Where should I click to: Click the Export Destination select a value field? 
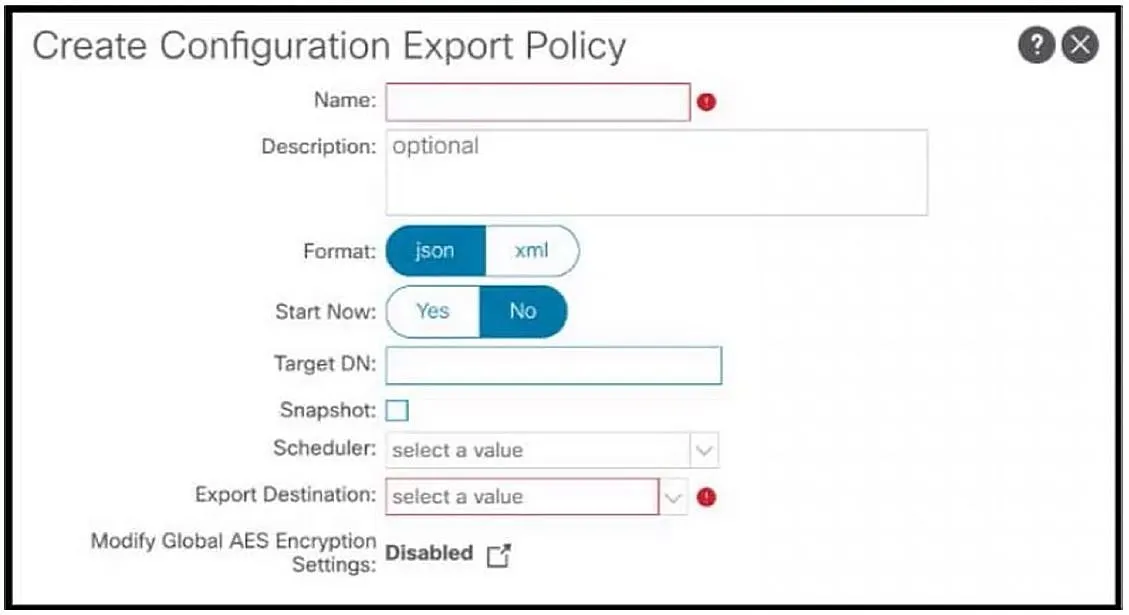(x=522, y=497)
